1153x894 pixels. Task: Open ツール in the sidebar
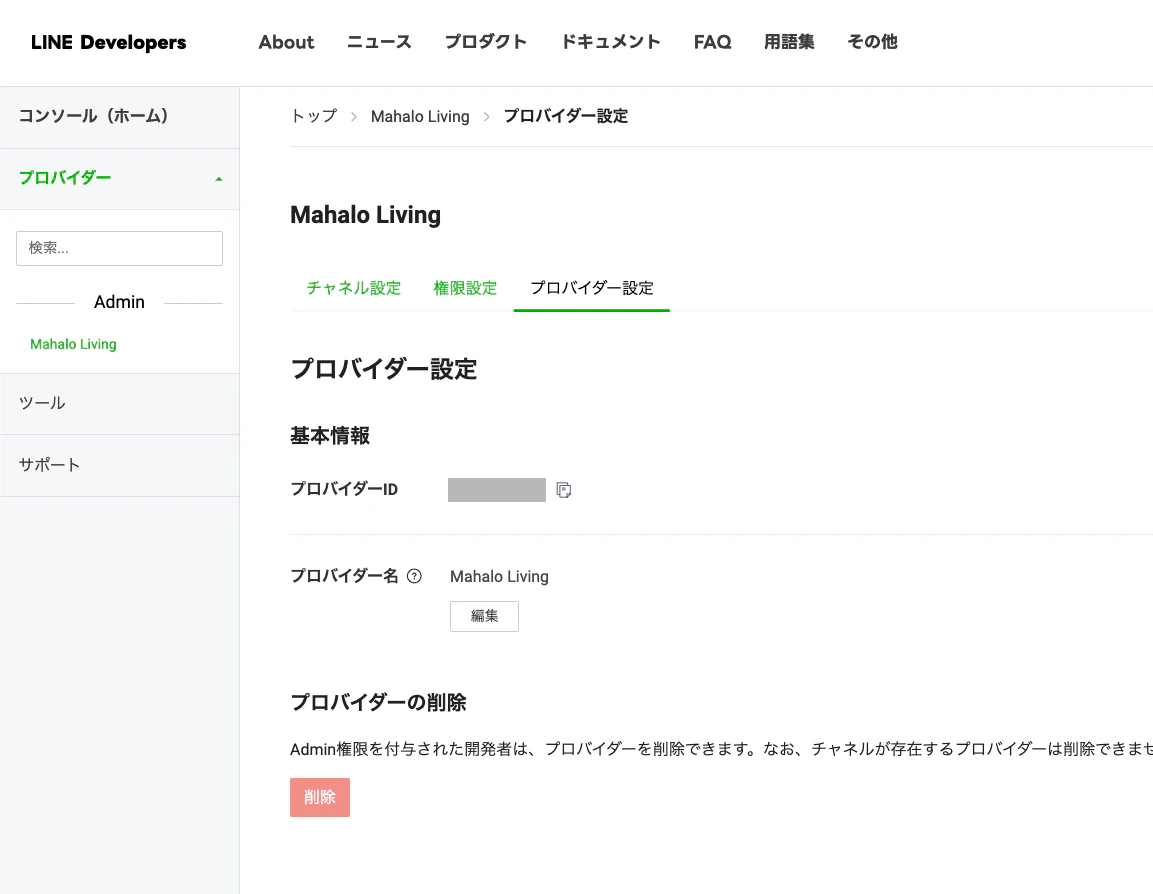(120, 404)
